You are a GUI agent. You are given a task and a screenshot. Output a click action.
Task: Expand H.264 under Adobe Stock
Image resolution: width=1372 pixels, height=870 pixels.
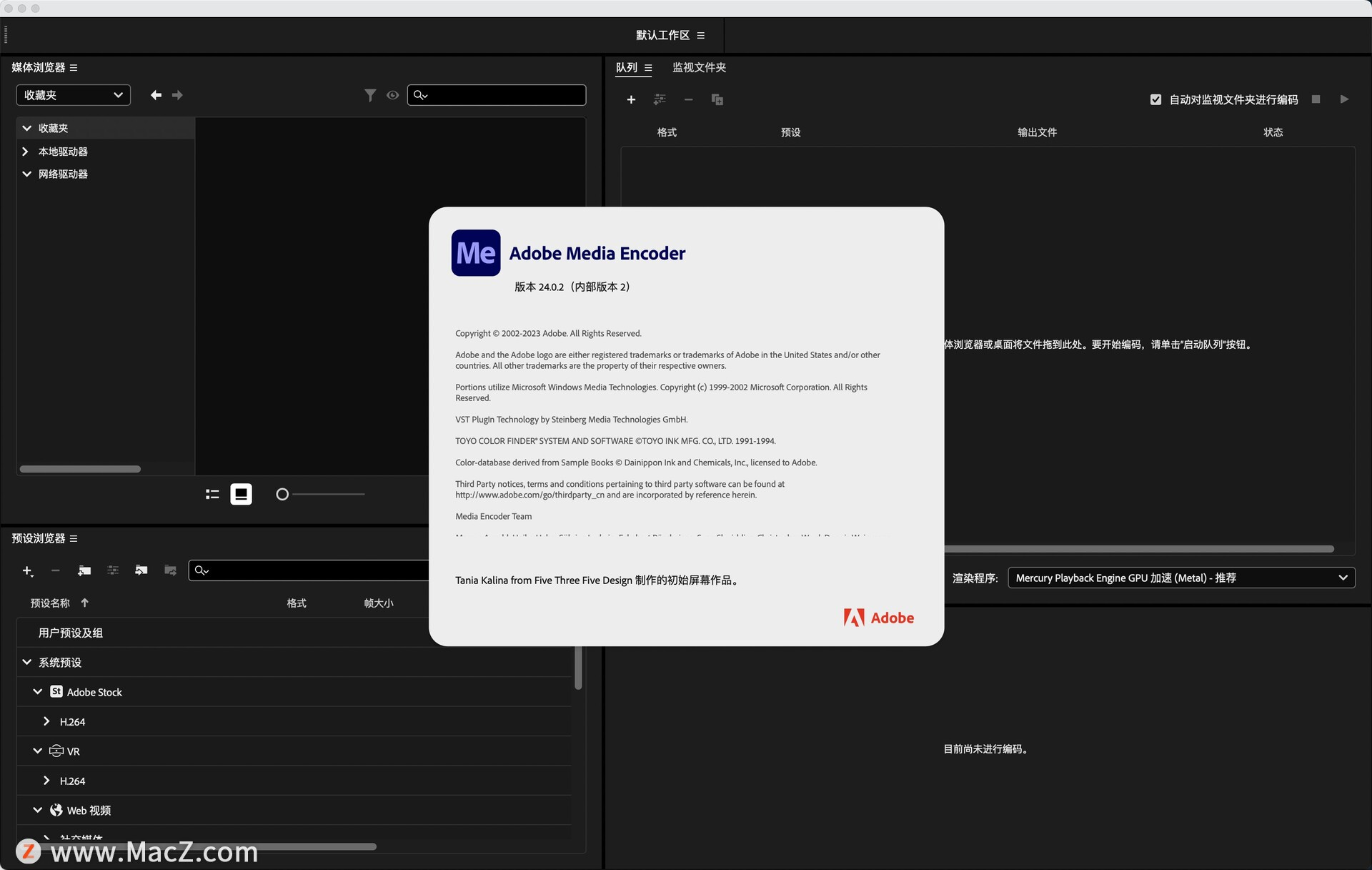coord(46,722)
